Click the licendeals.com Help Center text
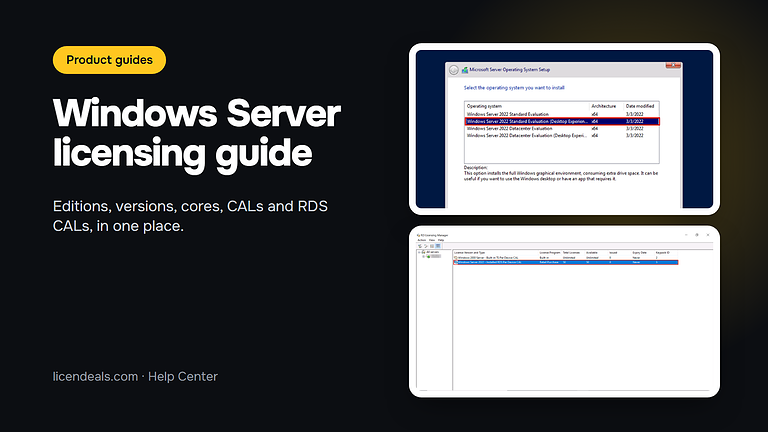The image size is (768, 432). coord(135,376)
